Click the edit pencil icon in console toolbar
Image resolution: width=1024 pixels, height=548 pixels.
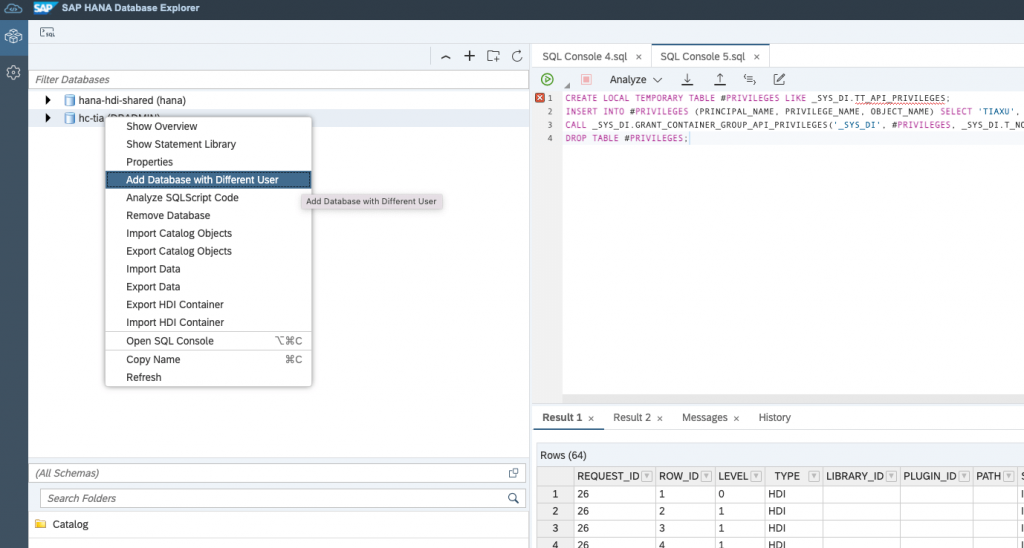pos(778,79)
